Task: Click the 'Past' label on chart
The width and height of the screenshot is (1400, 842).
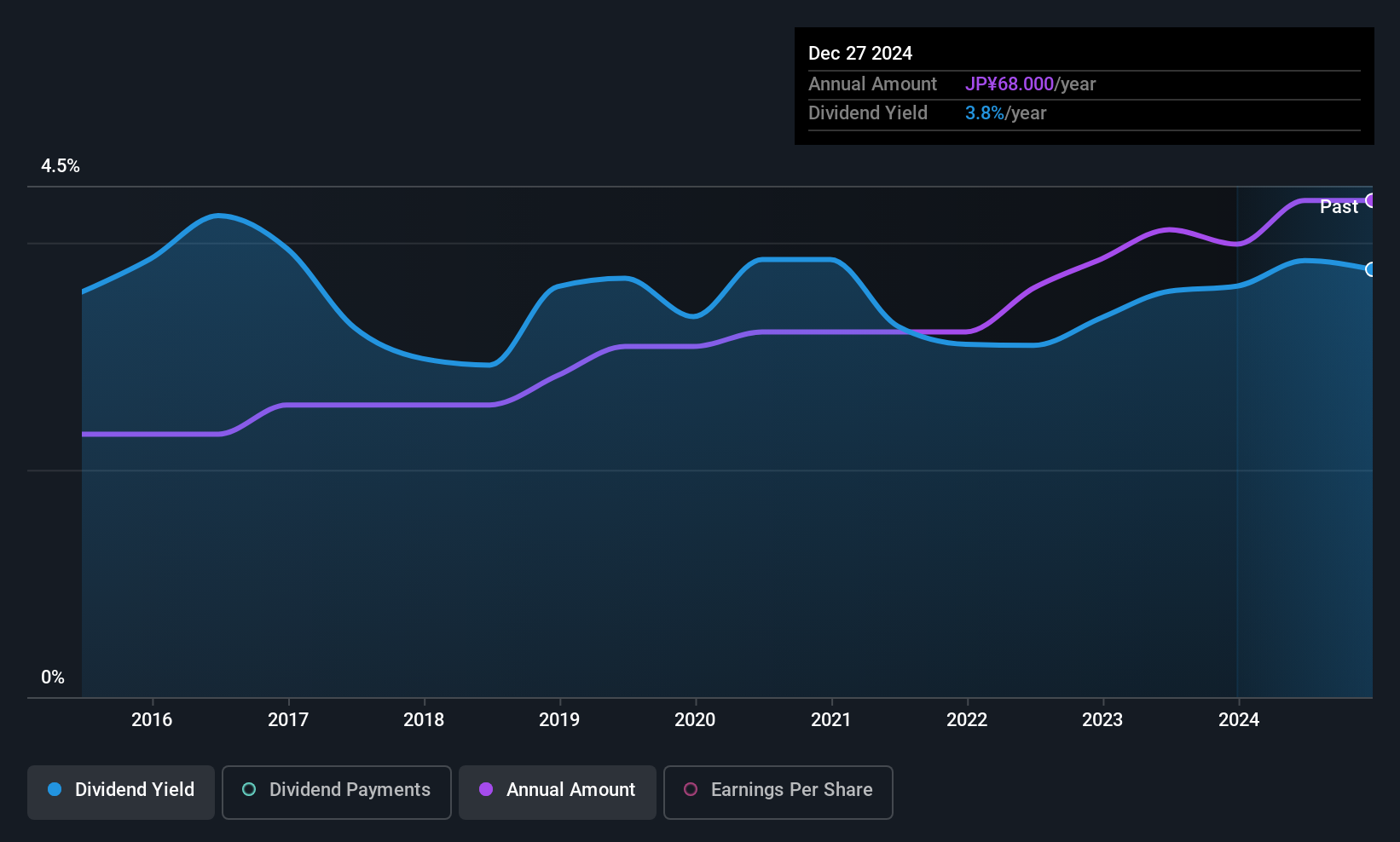Action: pos(1339,207)
